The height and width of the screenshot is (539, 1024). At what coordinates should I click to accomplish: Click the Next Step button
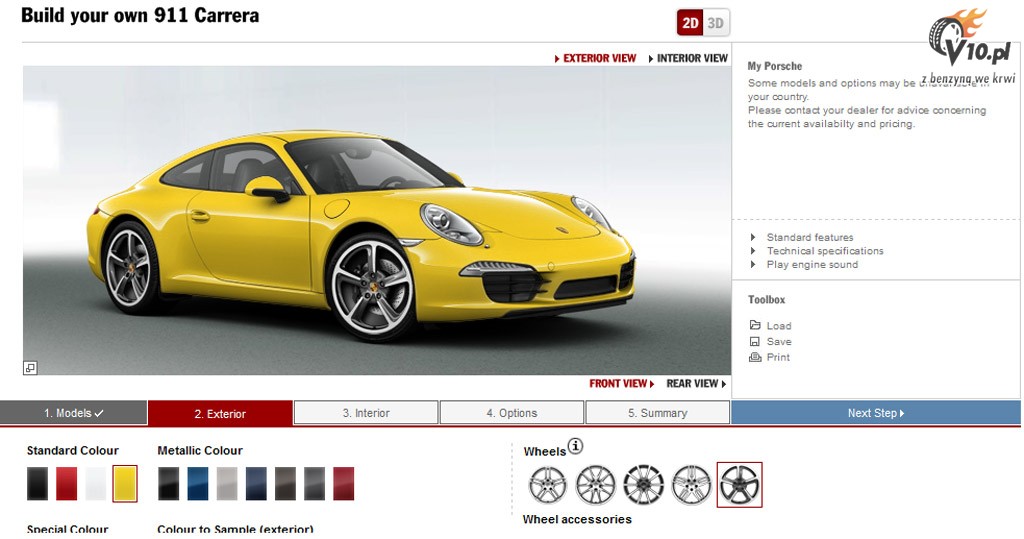tap(876, 413)
